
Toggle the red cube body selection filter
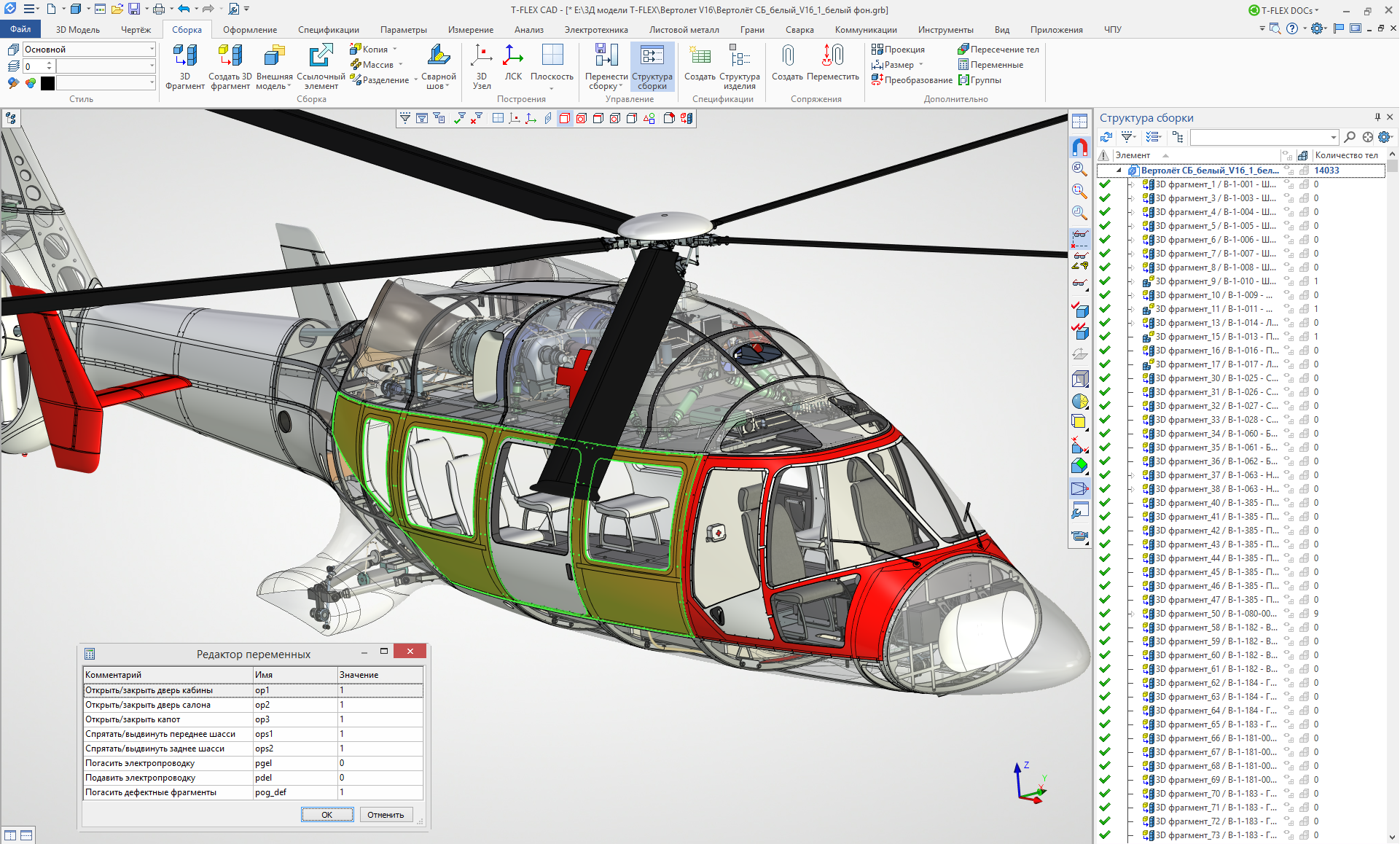(565, 118)
